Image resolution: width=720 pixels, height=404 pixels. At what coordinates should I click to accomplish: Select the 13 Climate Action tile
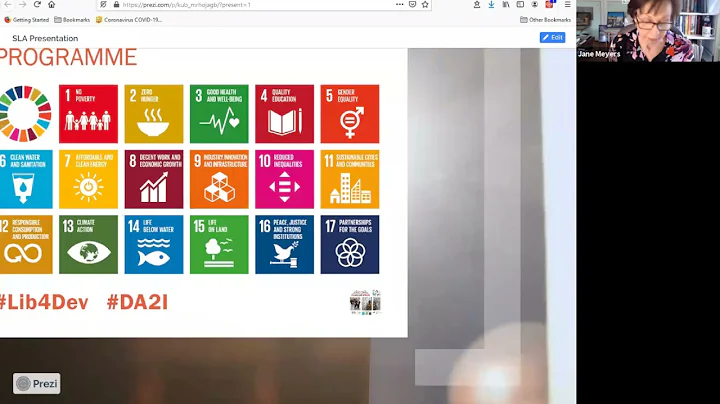pos(88,245)
